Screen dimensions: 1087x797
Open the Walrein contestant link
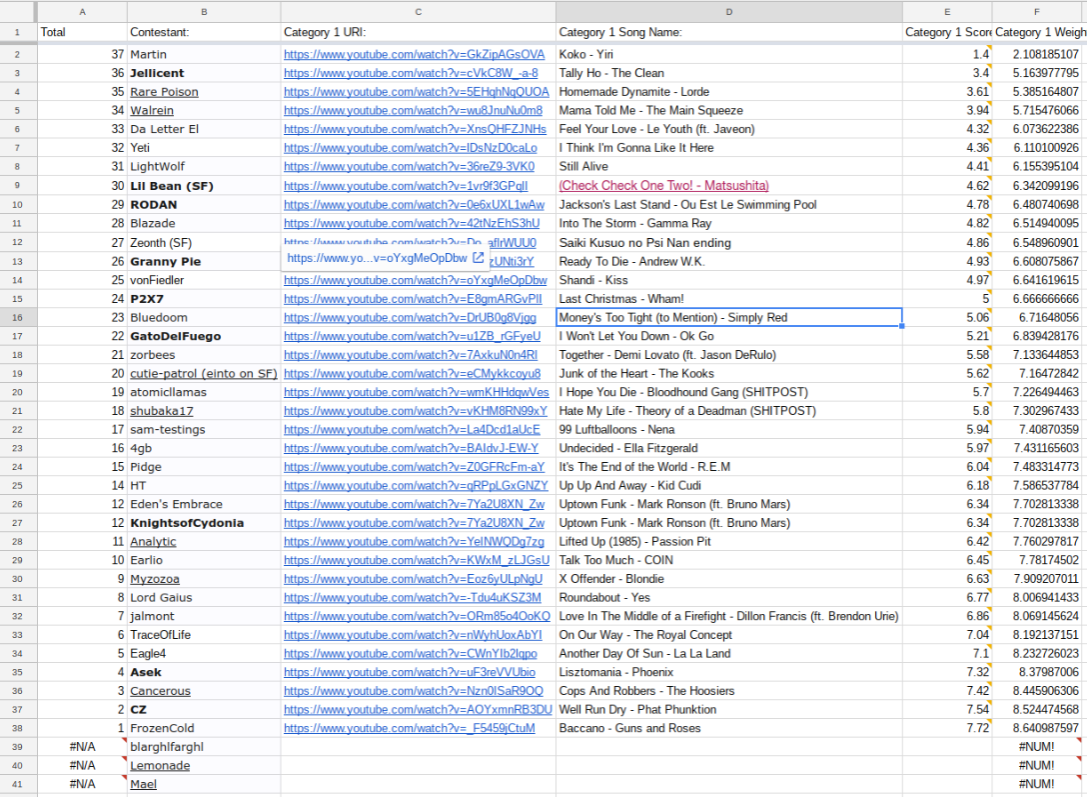coord(152,110)
